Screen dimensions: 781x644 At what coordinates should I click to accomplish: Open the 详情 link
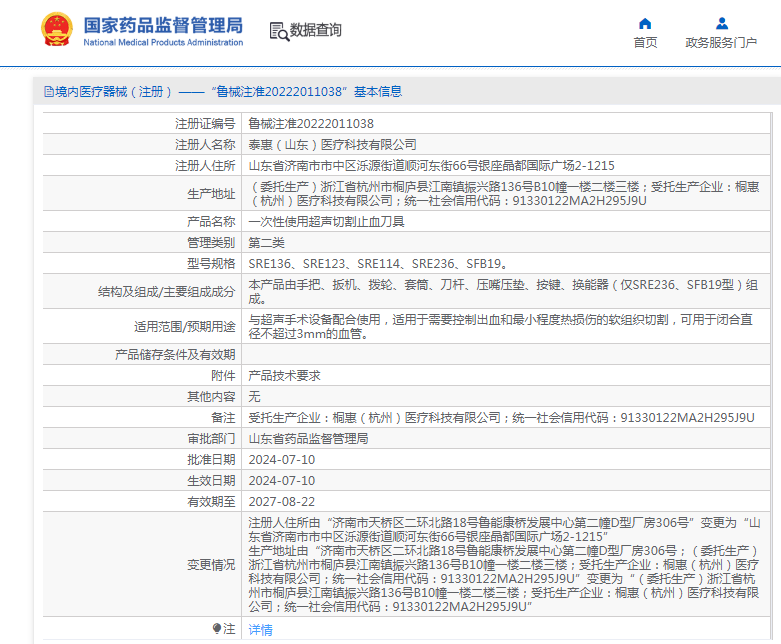pyautogui.click(x=260, y=630)
